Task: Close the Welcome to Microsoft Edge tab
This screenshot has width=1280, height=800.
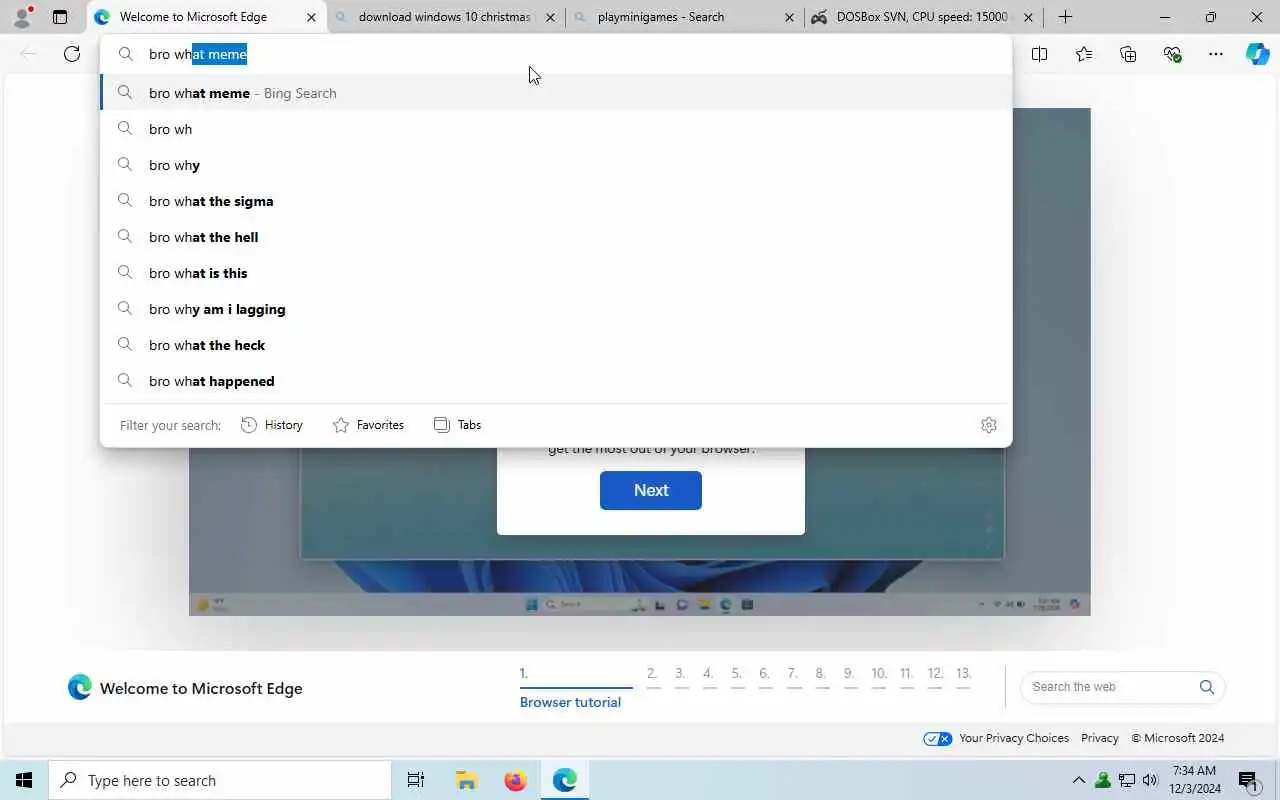Action: coord(311,17)
